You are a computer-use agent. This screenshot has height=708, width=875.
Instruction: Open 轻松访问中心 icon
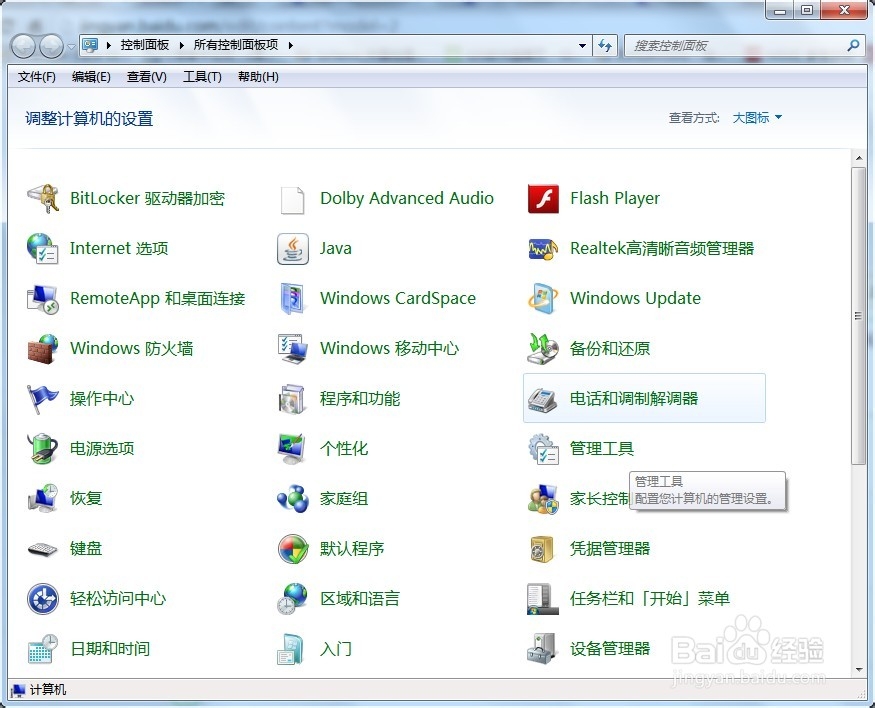(x=43, y=599)
